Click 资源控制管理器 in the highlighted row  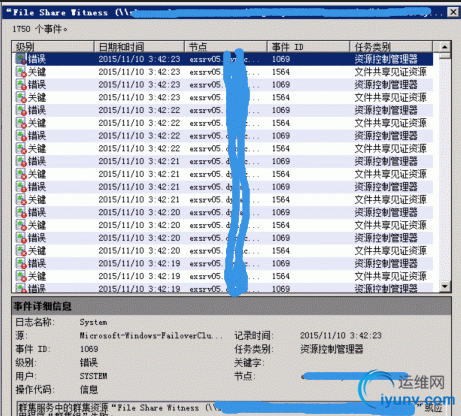386,59
